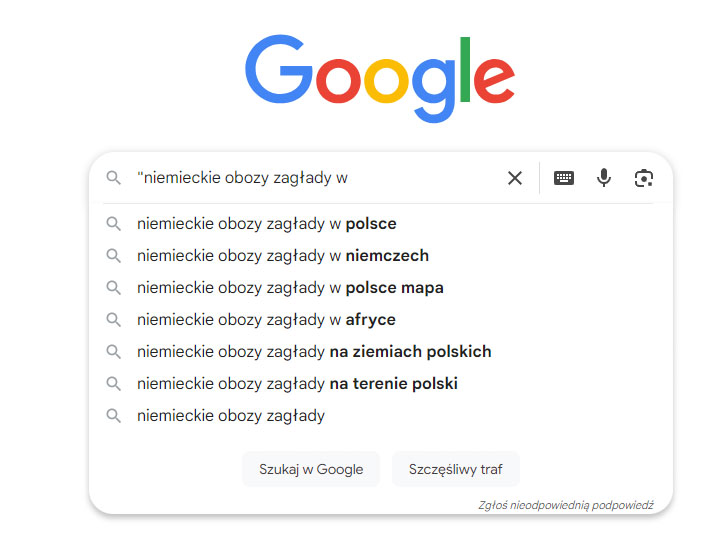Open the on-screen keyboard input tool

(x=564, y=178)
